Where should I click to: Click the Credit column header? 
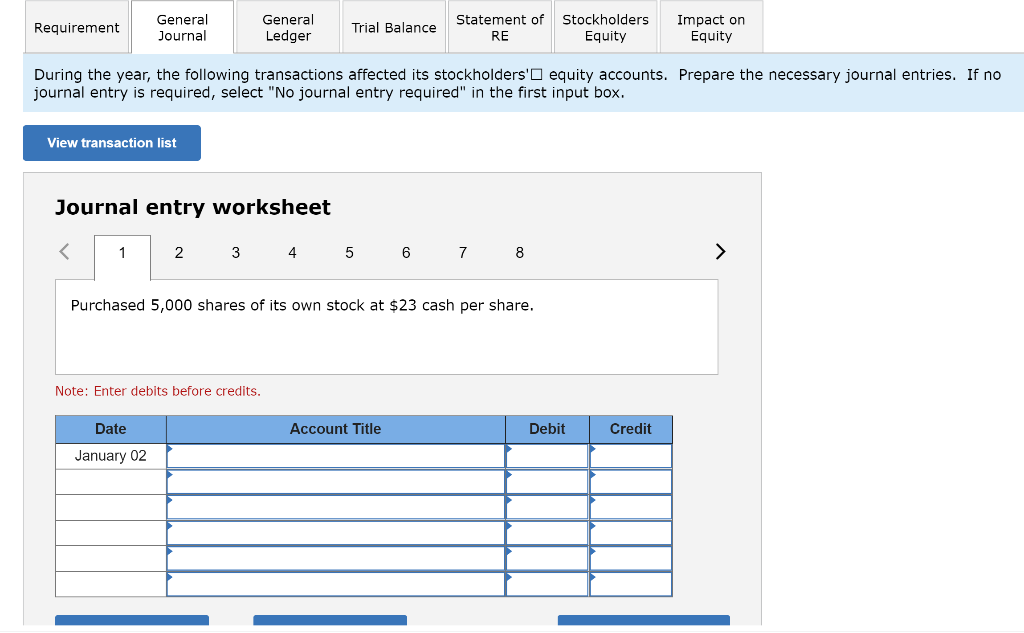[x=631, y=429]
